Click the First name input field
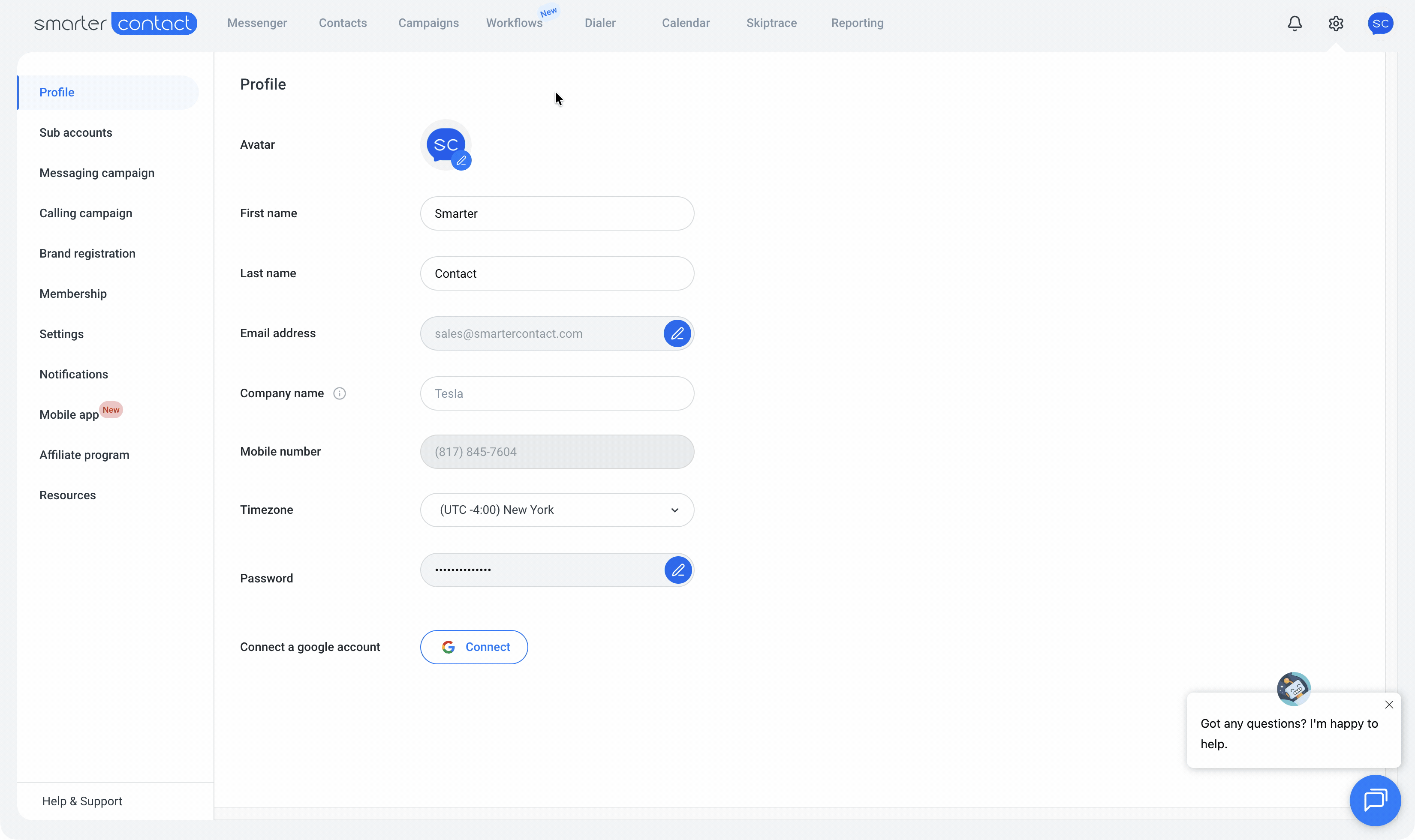The image size is (1415, 840). pos(557,213)
